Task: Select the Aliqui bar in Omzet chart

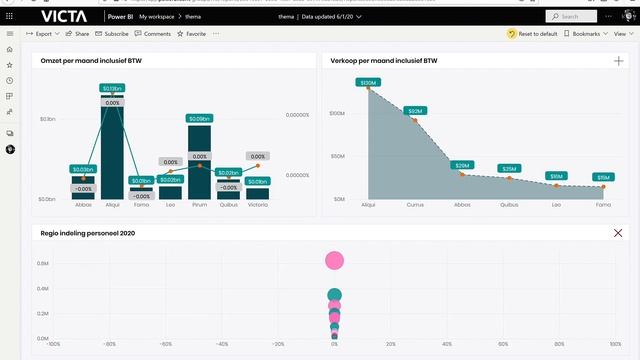Action: tap(112, 147)
